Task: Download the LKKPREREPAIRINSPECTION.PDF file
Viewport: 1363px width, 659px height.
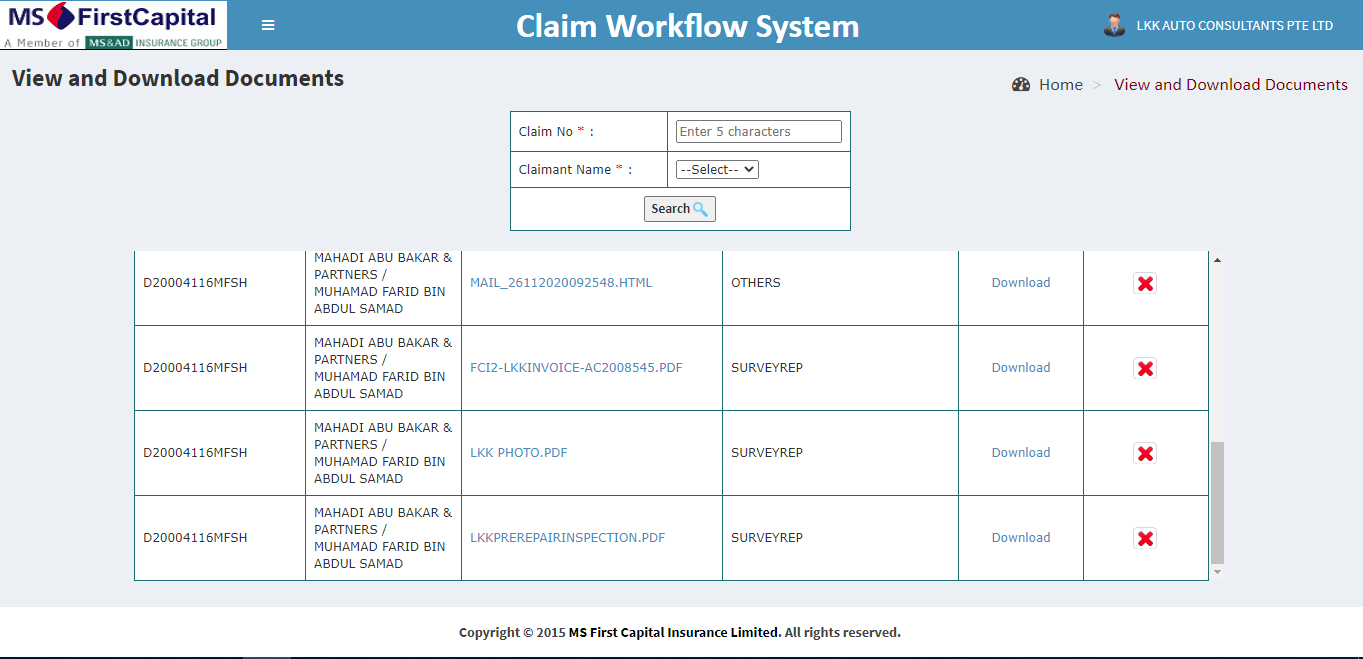Action: (x=1020, y=538)
